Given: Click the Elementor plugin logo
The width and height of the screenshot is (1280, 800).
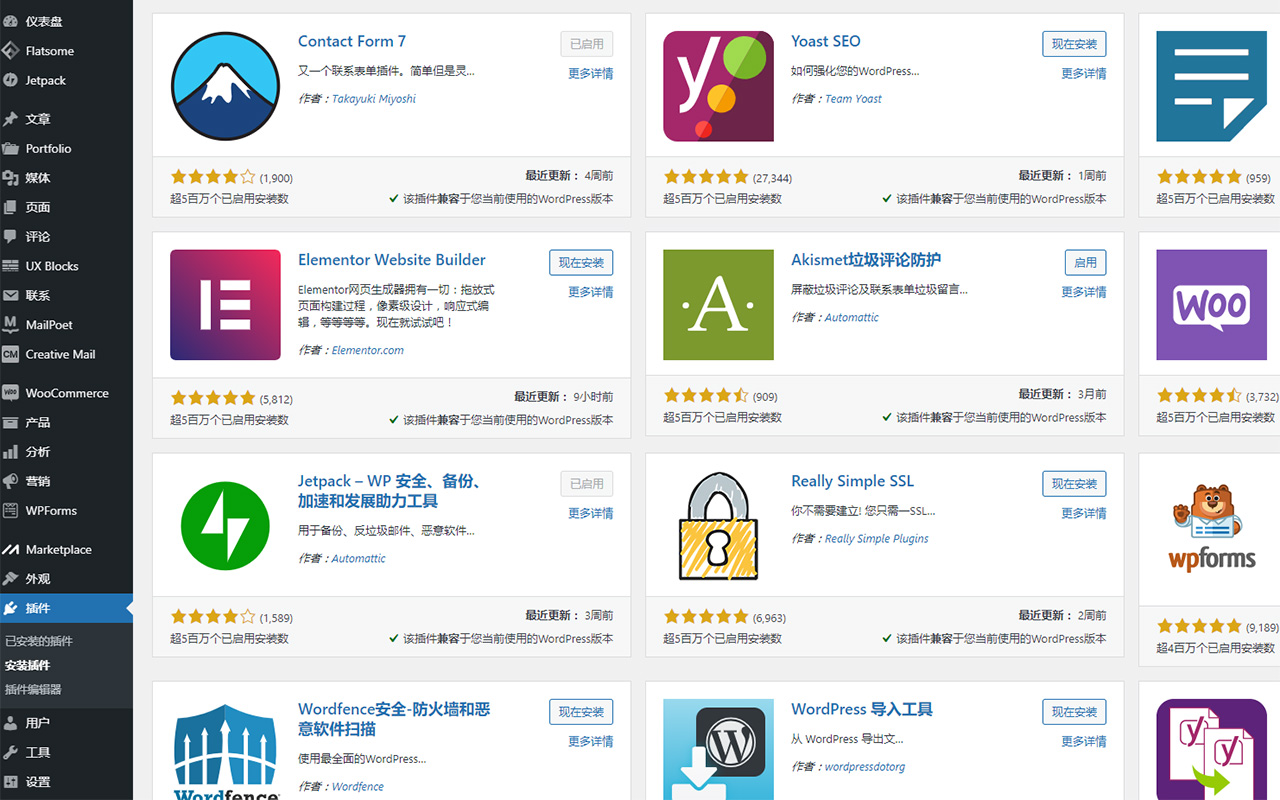Looking at the screenshot, I should point(225,305).
